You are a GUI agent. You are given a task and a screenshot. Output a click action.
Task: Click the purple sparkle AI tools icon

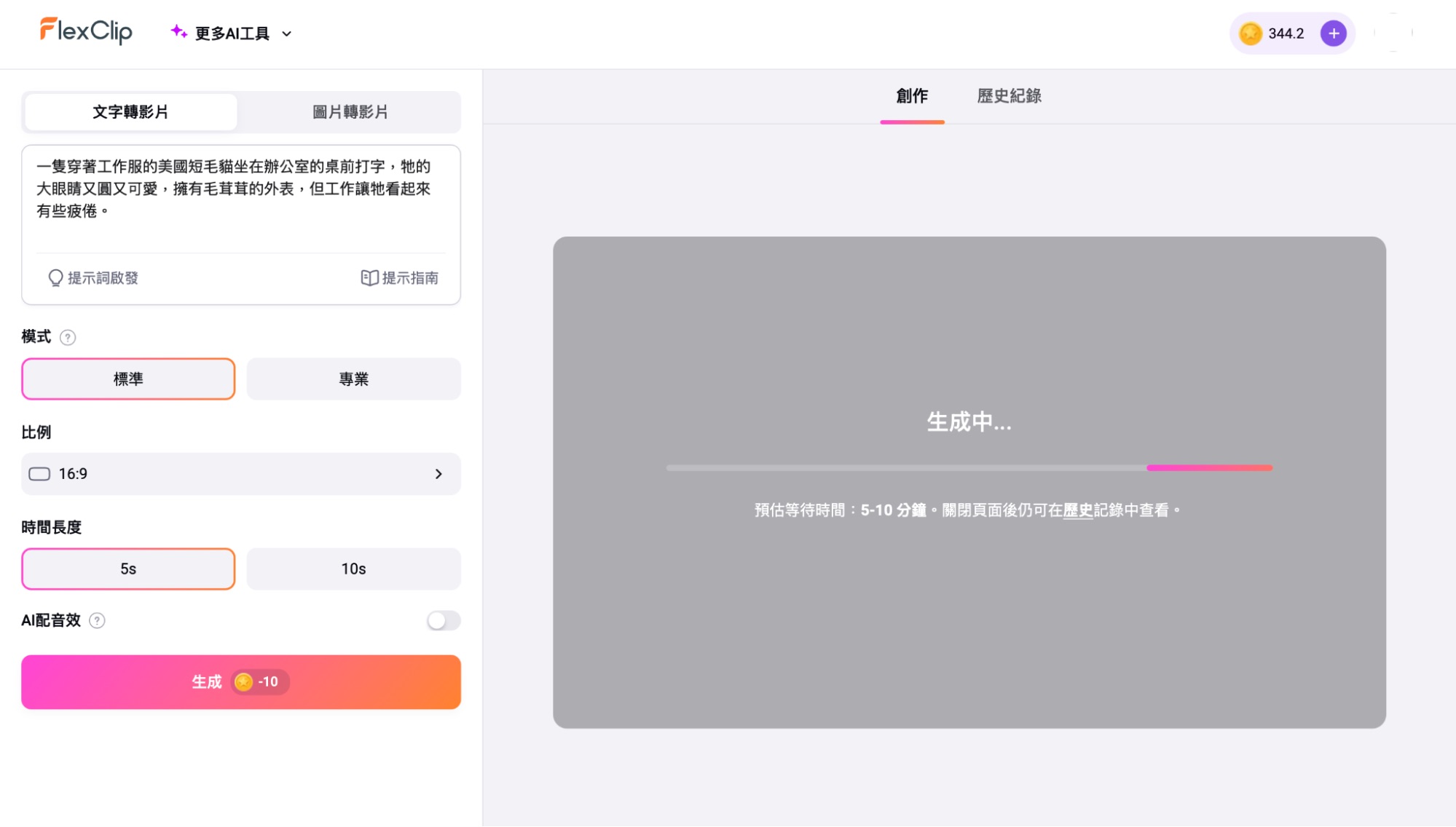178,31
